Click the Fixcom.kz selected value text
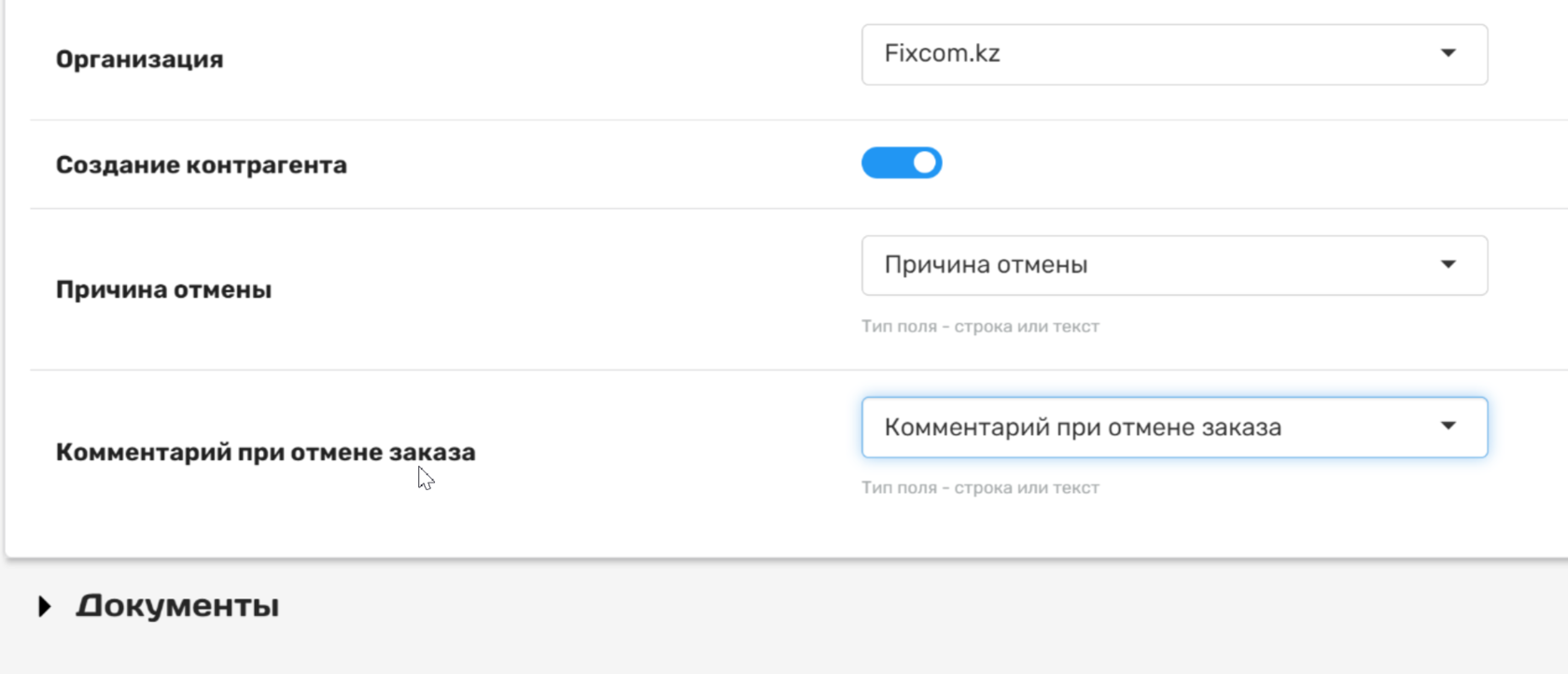This screenshot has width=1568, height=674. coord(942,54)
